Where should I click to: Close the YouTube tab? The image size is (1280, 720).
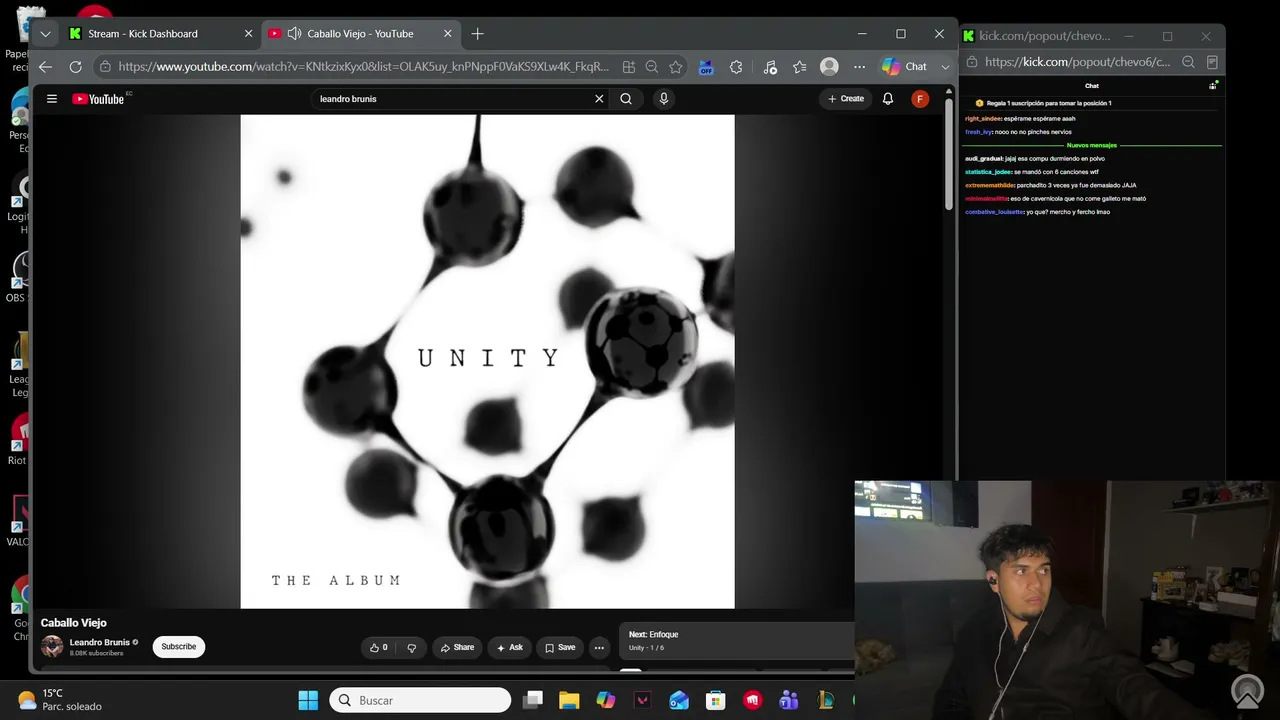[448, 34]
